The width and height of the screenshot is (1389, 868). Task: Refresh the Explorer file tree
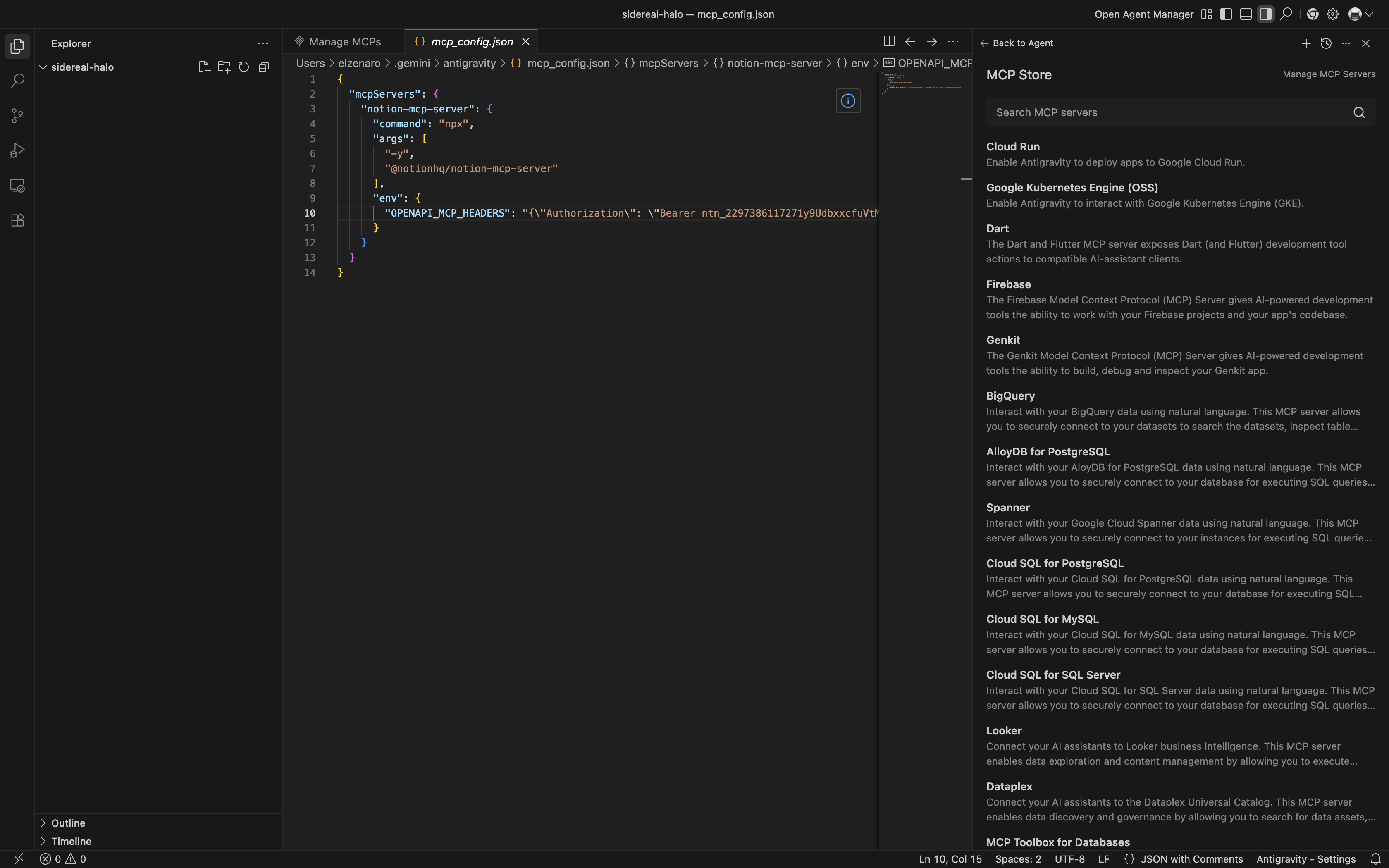[x=244, y=67]
